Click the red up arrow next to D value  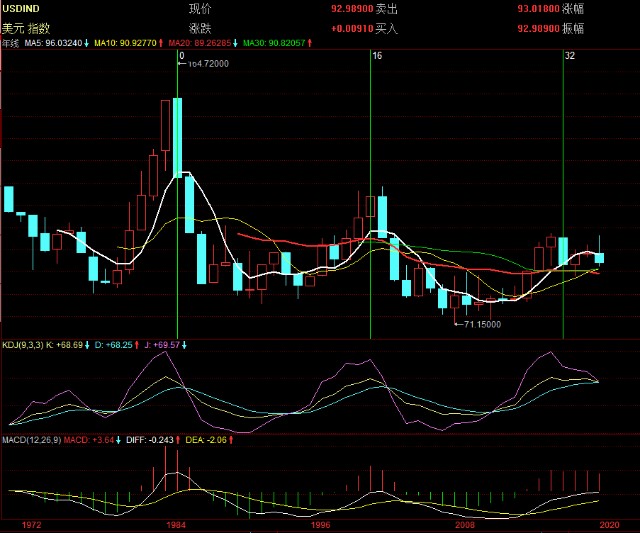[x=137, y=345]
